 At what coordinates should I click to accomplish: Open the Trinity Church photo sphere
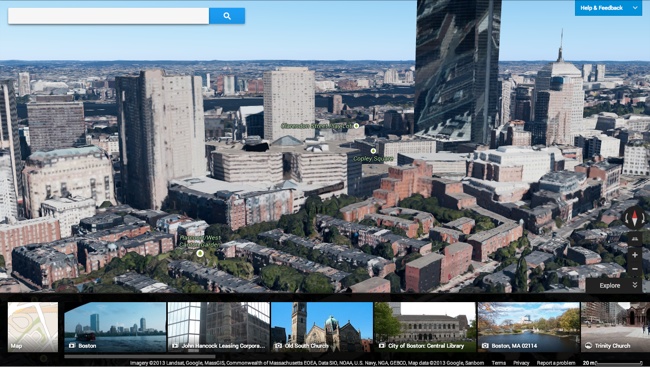coord(616,327)
